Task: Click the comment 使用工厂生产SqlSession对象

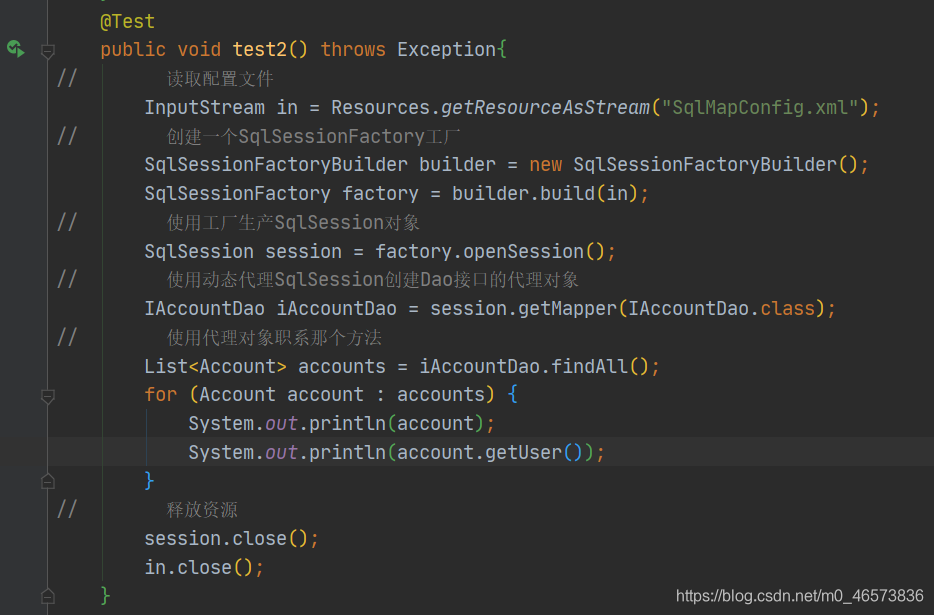Action: [293, 223]
